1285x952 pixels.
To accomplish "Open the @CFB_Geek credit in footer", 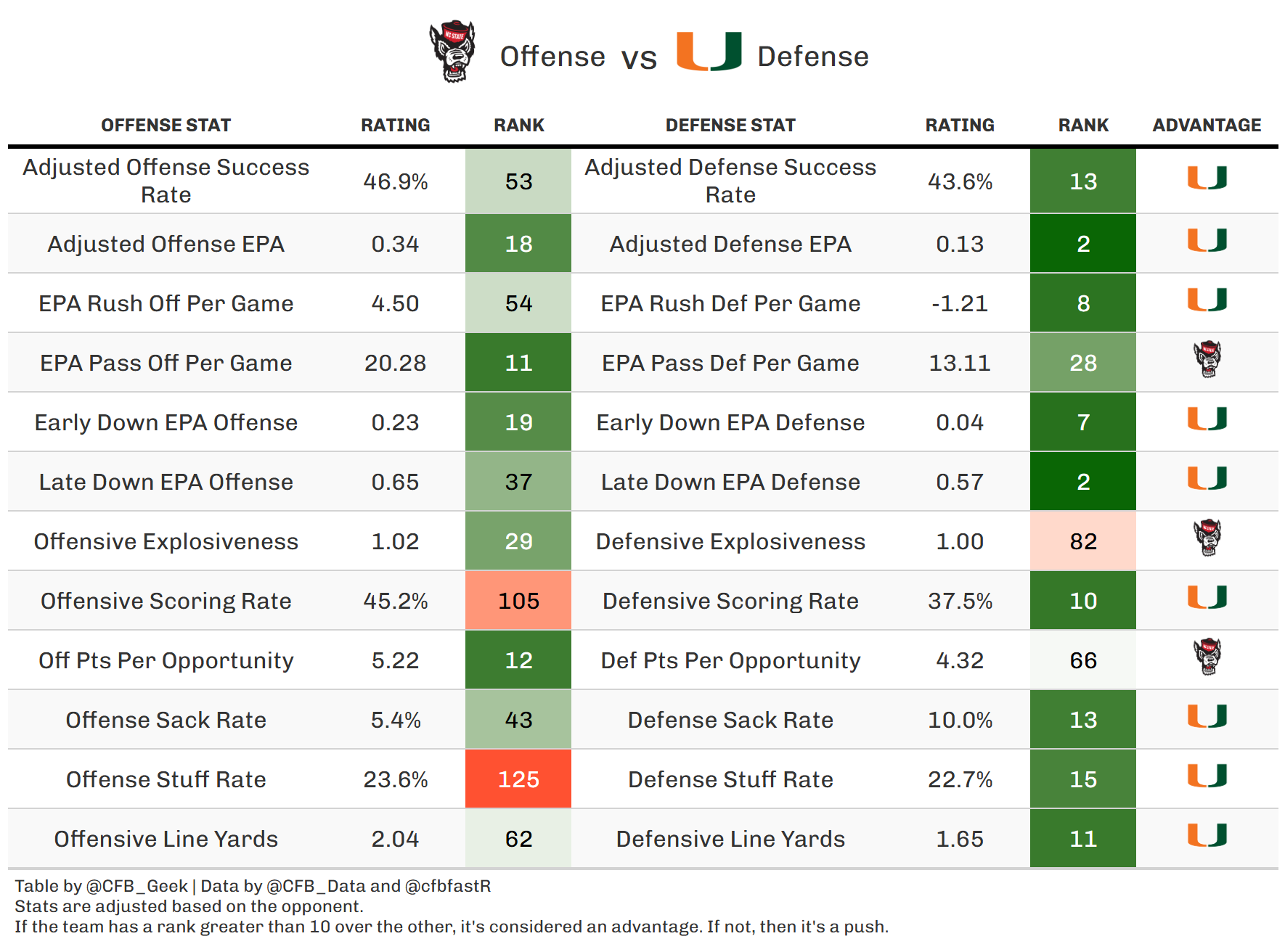I will click(136, 886).
